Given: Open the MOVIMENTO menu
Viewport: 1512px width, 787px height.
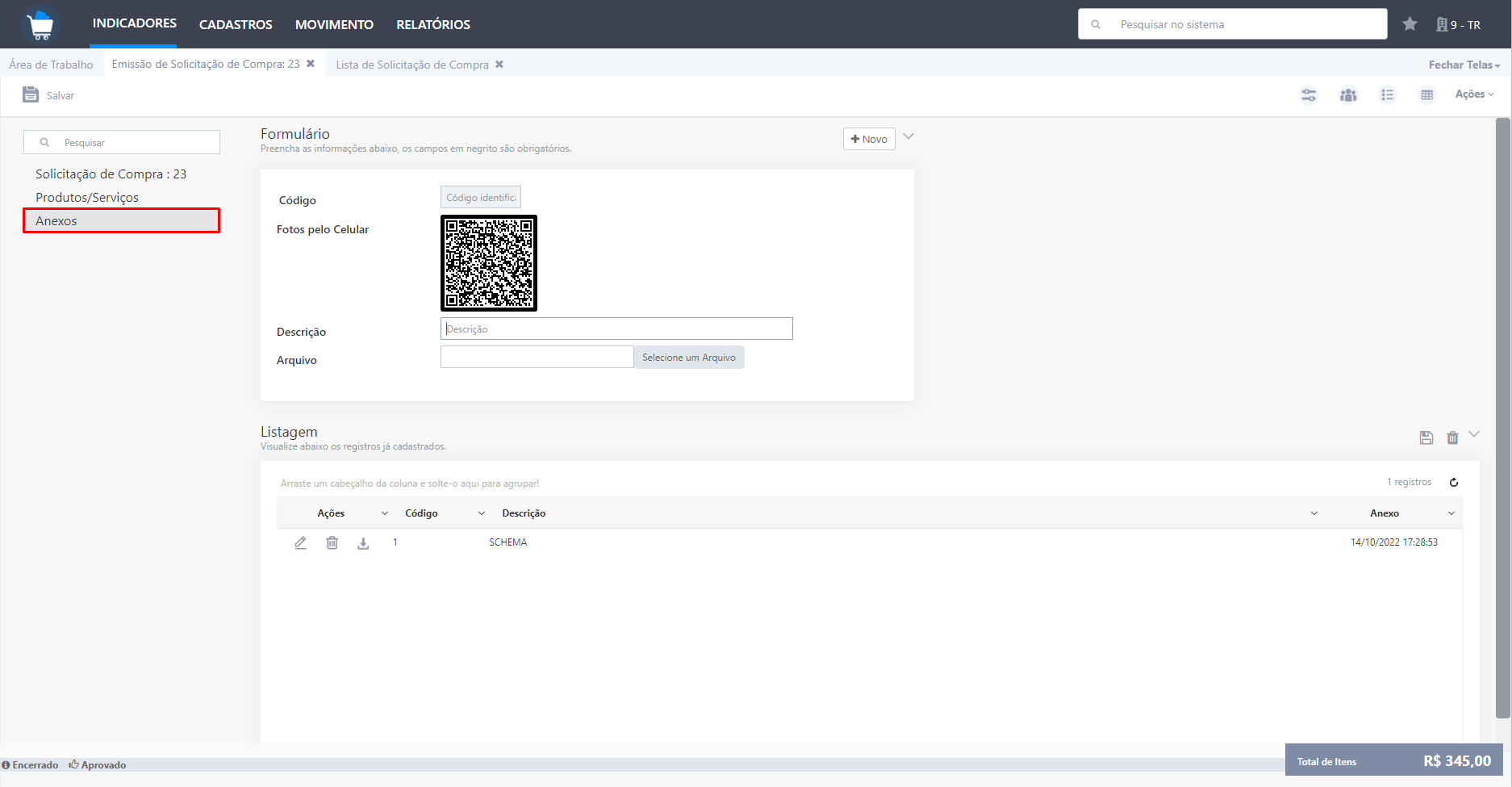Looking at the screenshot, I should click(x=334, y=25).
